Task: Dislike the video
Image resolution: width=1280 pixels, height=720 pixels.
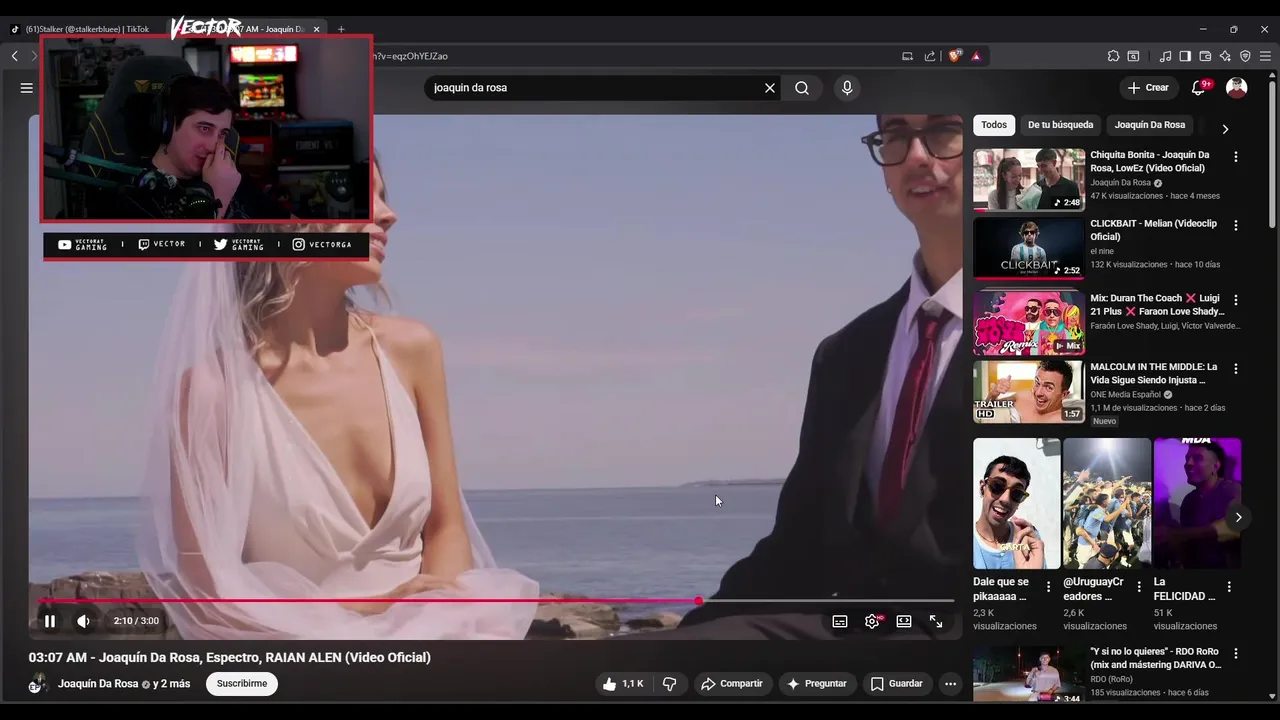Action: [x=669, y=684]
